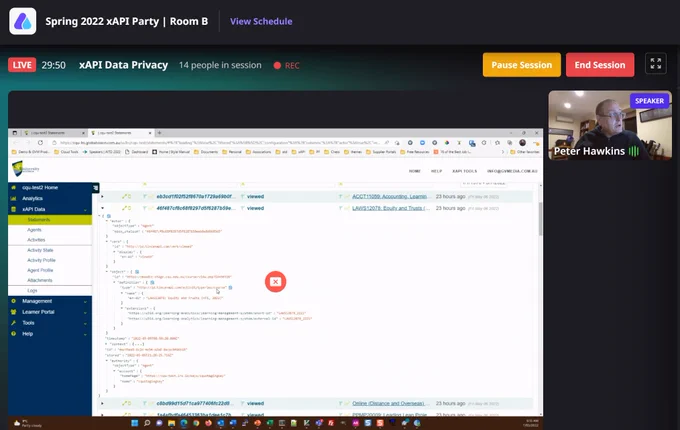
Task: Open a new browser tab with the plus button
Action: [x=159, y=133]
